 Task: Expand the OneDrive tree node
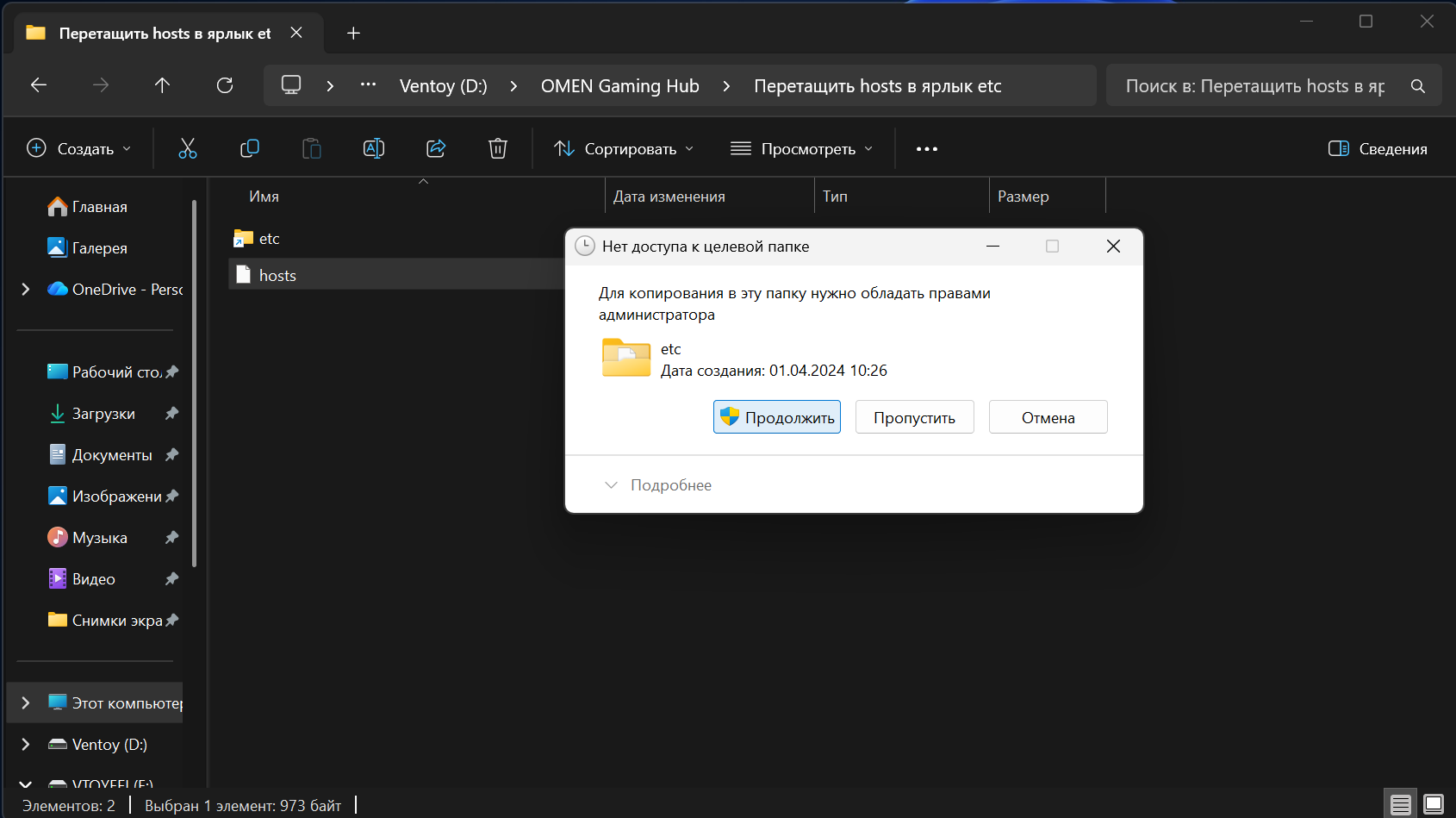pos(26,290)
